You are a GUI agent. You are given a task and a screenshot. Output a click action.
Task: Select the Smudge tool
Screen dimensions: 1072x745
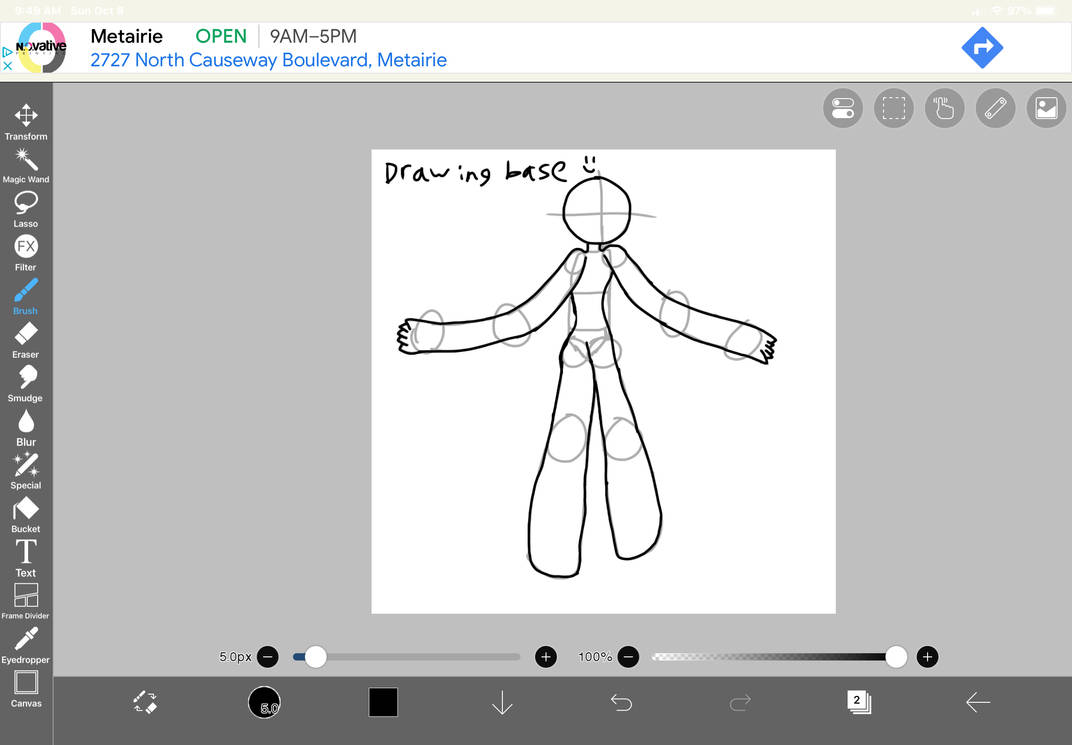[x=25, y=381]
